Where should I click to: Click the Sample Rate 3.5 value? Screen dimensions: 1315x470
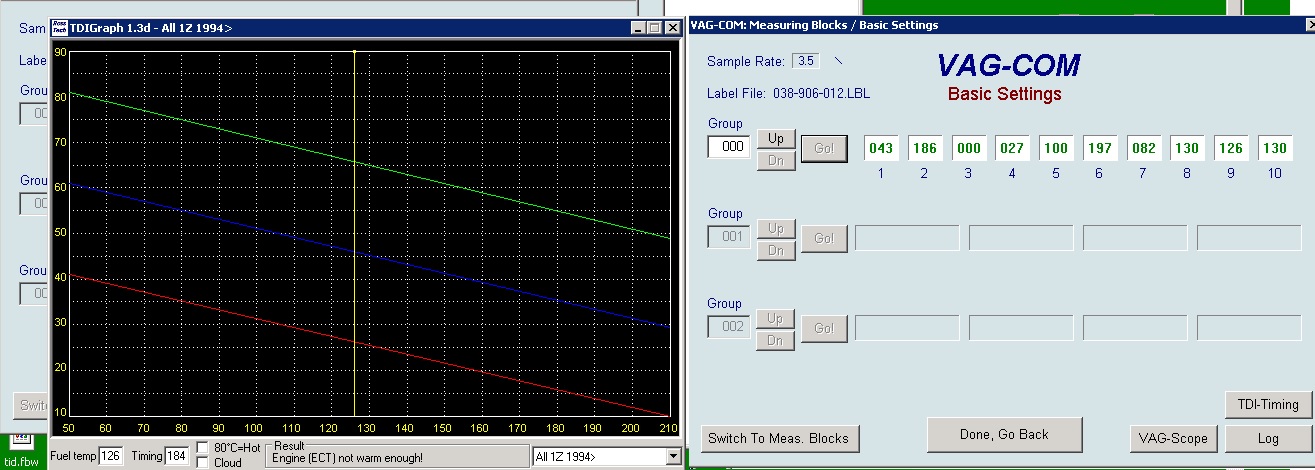tap(806, 61)
